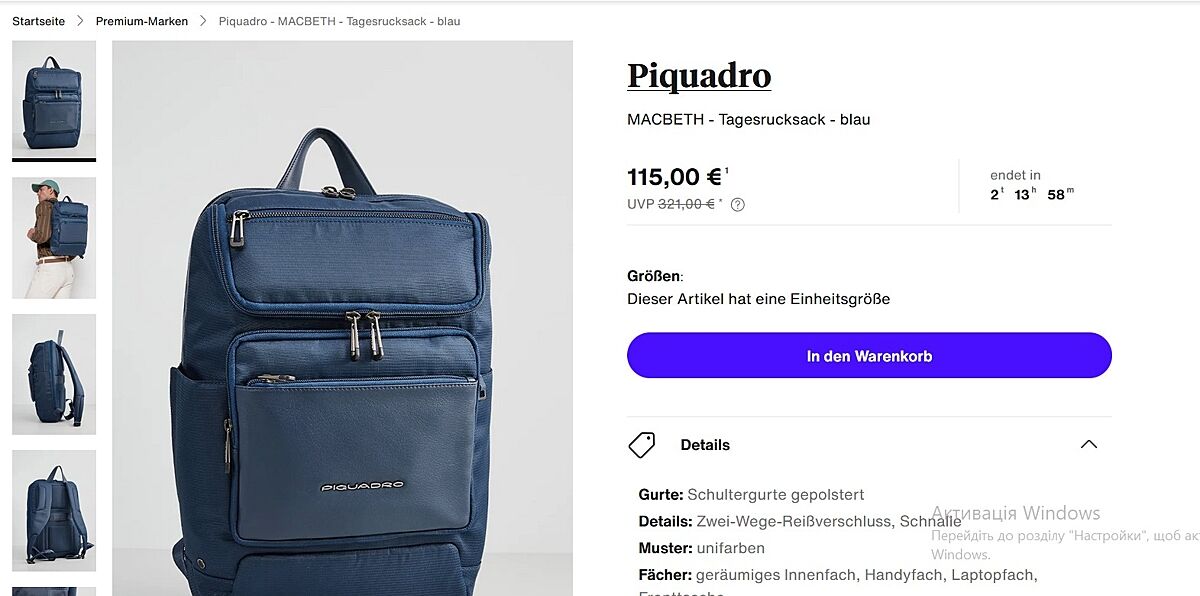Click the 115,00 € price text

tap(674, 177)
